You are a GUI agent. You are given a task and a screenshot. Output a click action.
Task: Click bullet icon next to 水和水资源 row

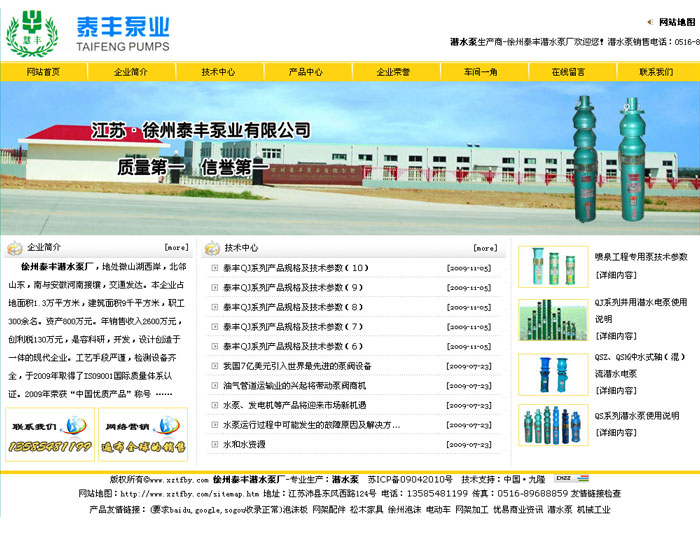tap(215, 445)
